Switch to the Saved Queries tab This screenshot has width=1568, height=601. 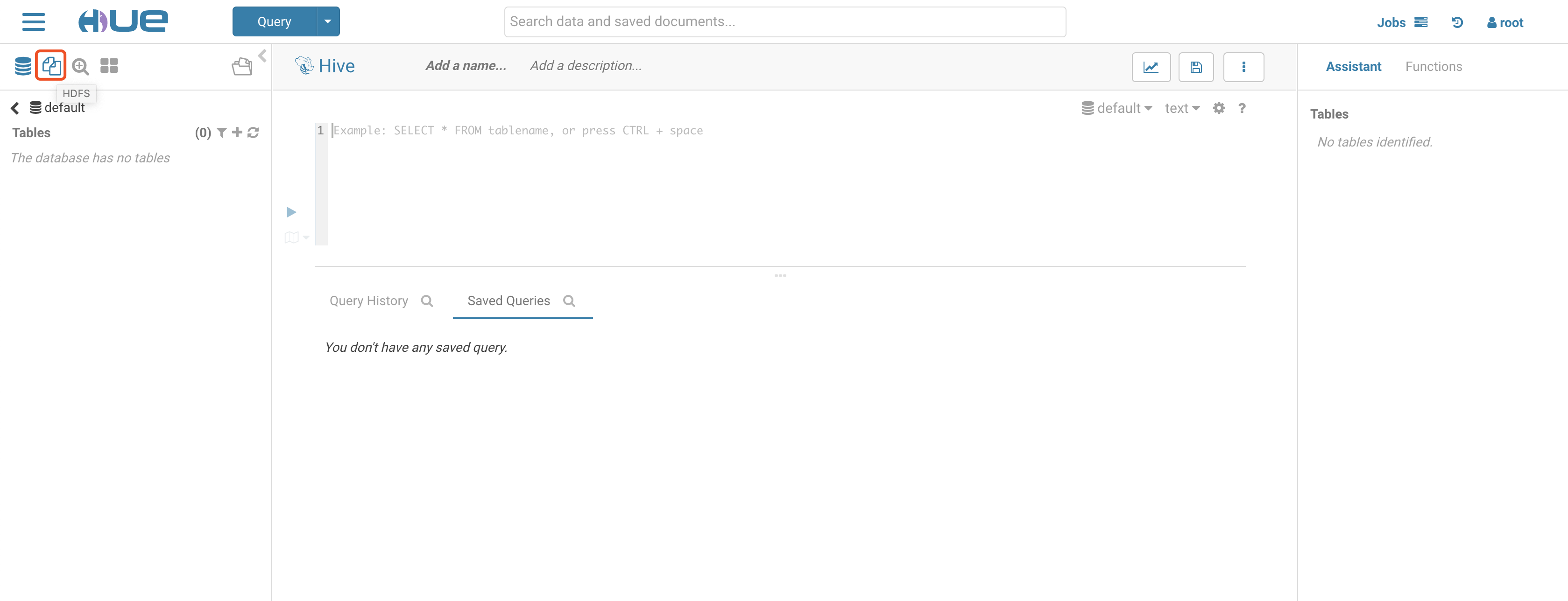coord(509,301)
